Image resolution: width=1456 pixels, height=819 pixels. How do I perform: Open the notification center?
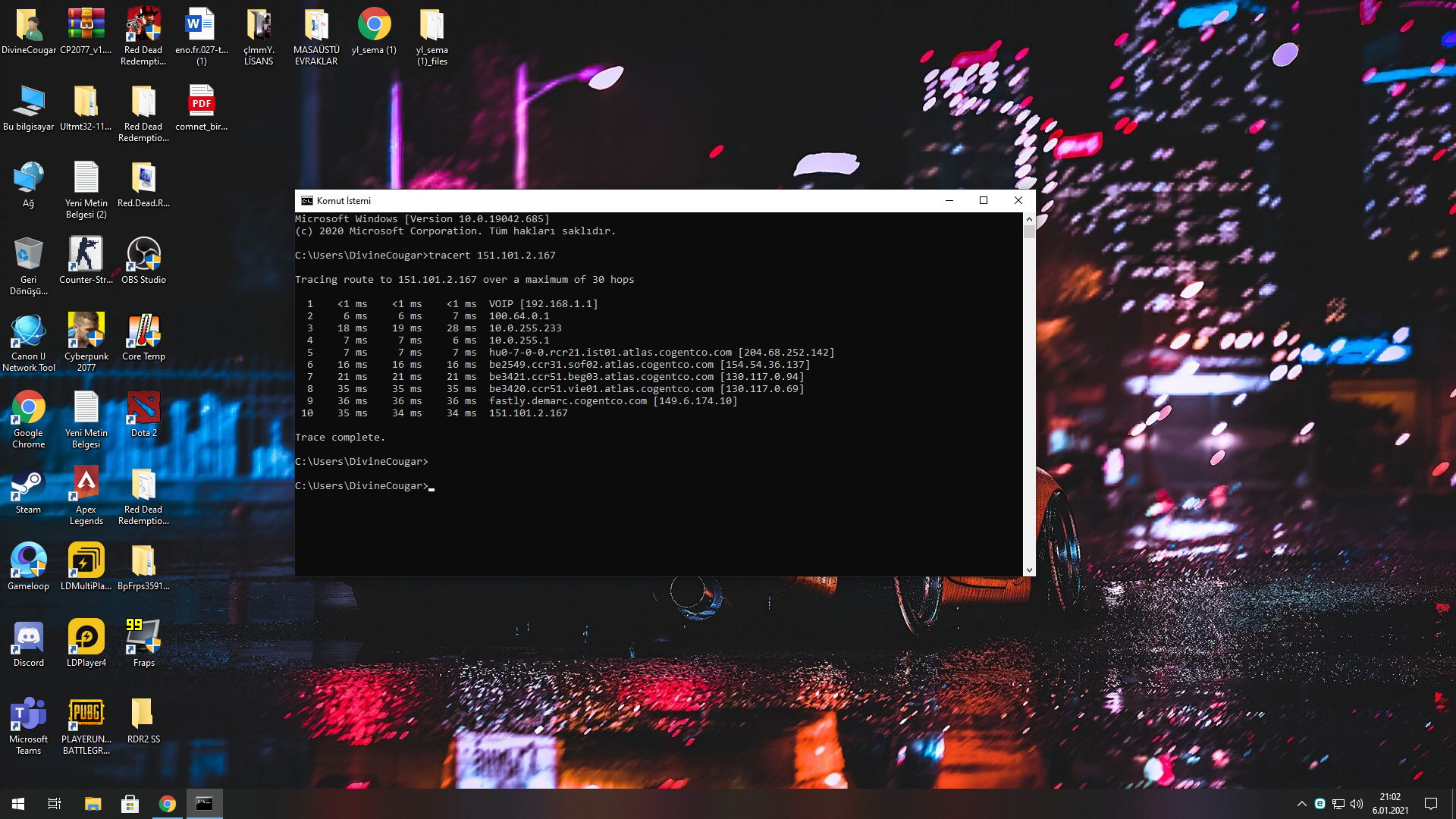click(1431, 804)
